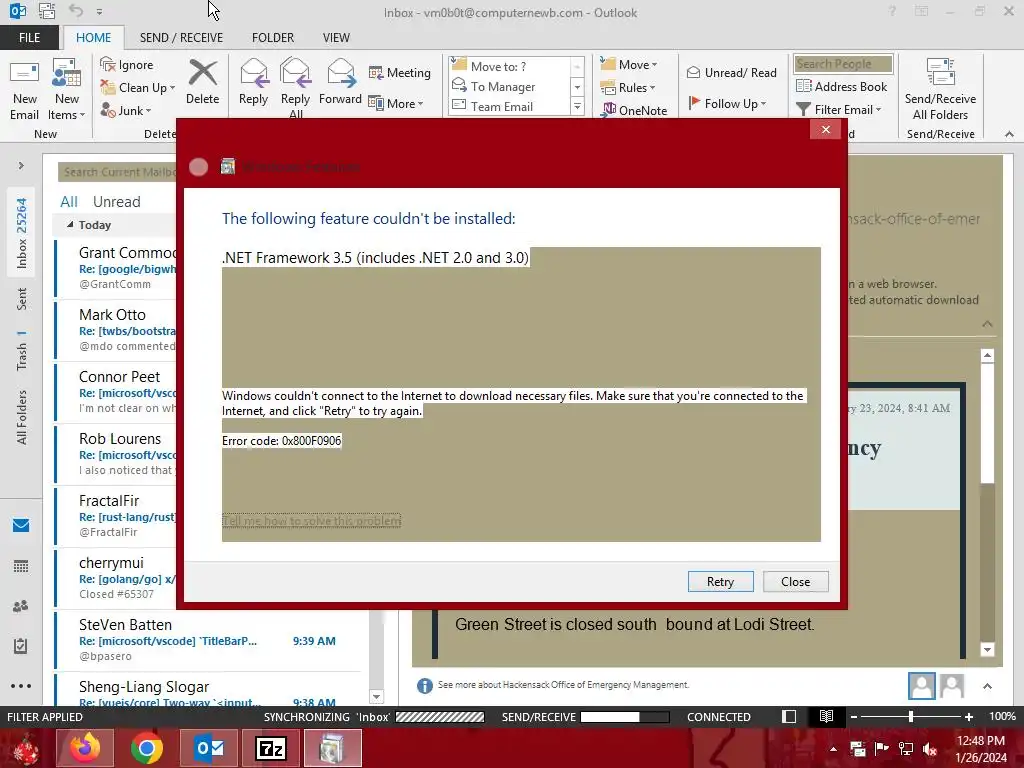Open the SteVen Batten email
1024x768 pixels.
click(x=209, y=640)
